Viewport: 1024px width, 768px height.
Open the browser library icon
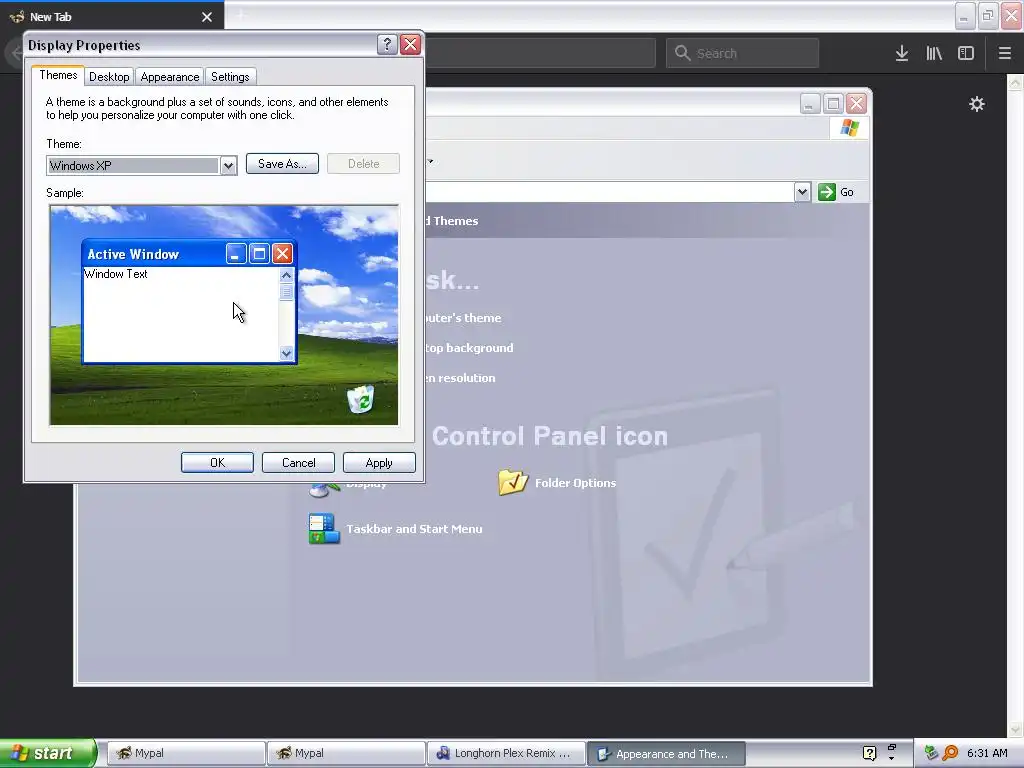click(x=934, y=54)
